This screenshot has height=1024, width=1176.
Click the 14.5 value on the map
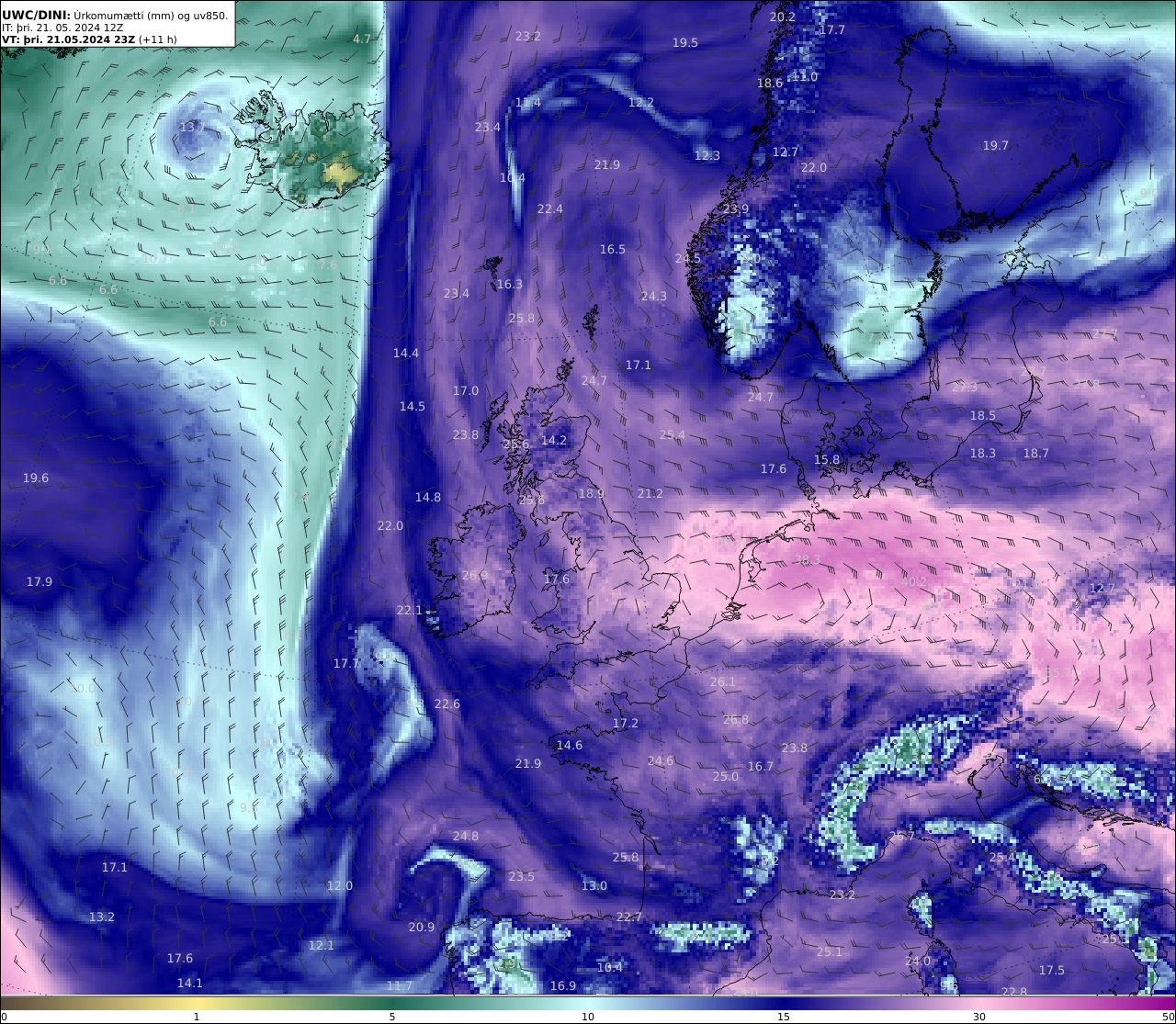(413, 406)
